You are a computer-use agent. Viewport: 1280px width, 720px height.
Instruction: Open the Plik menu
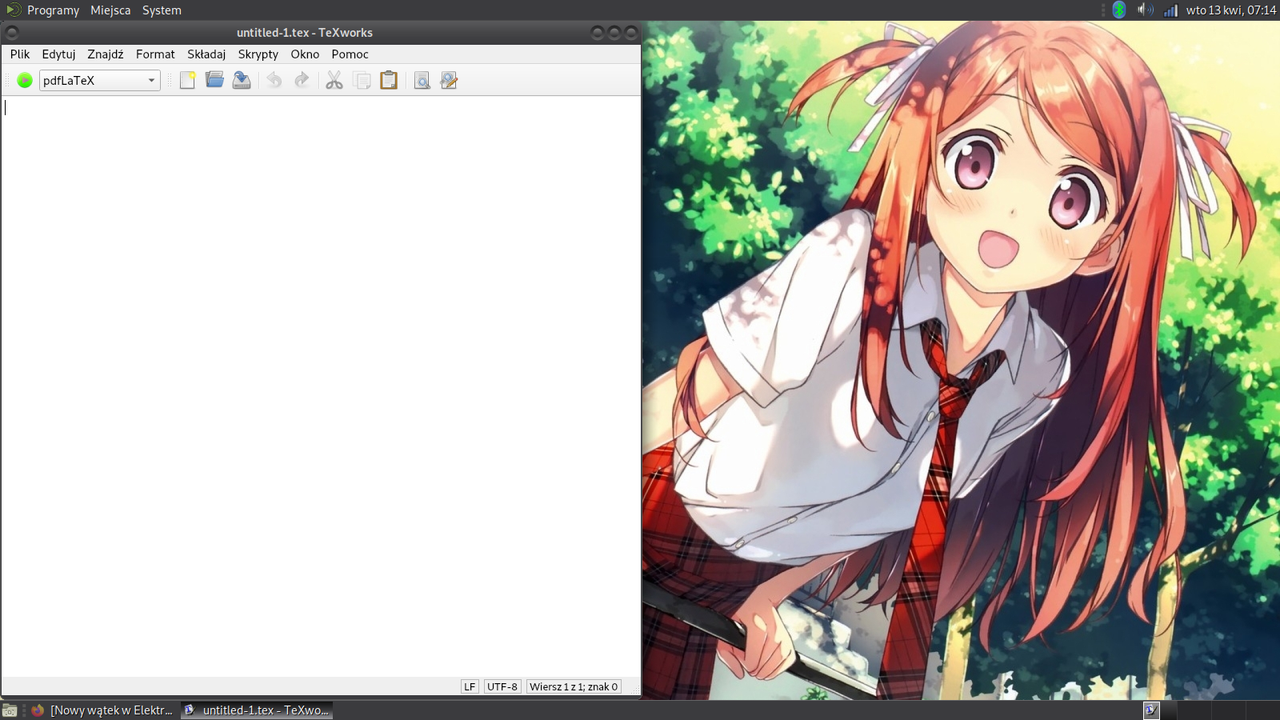[20, 54]
